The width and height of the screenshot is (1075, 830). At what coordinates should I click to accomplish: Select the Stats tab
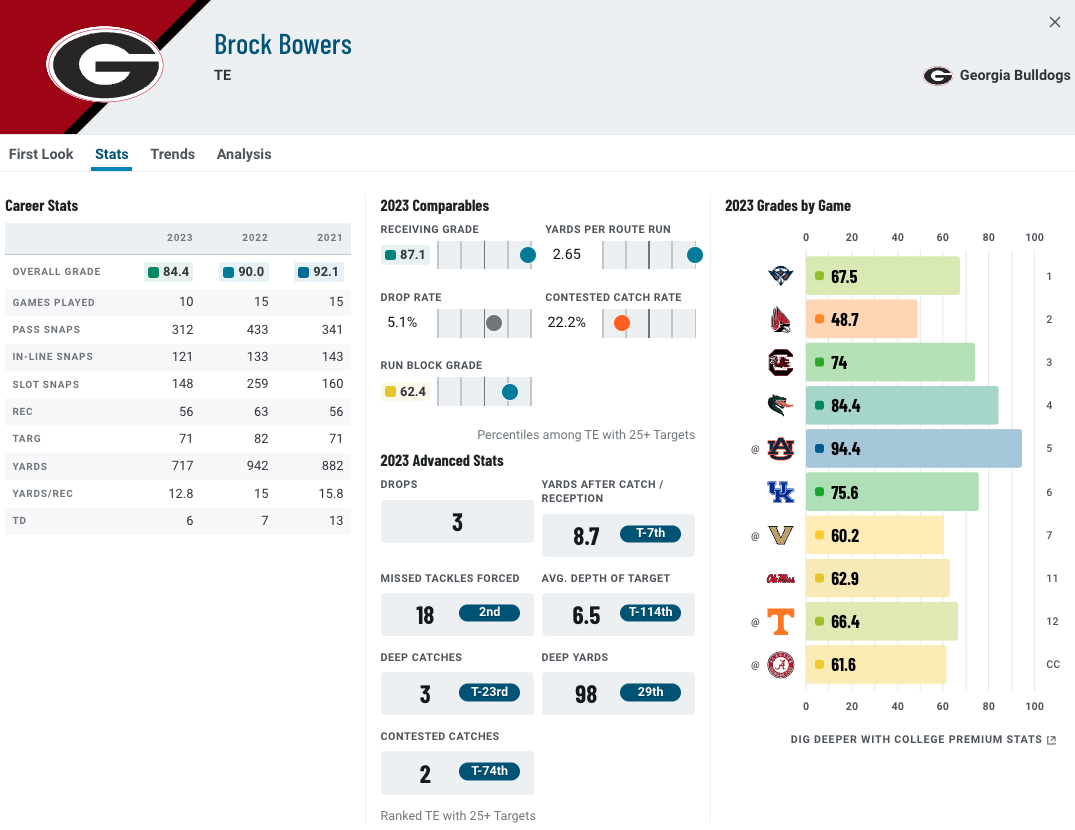coord(111,154)
